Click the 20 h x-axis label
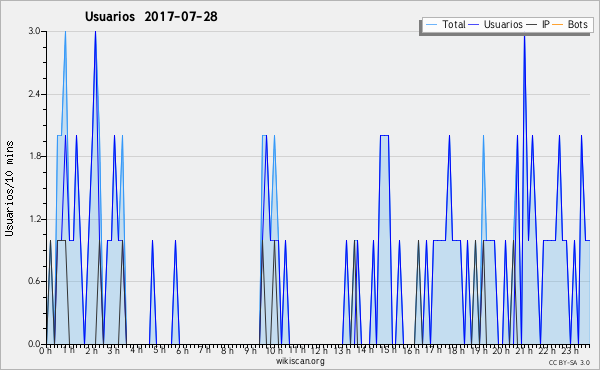The height and width of the screenshot is (370, 600). click(501, 350)
